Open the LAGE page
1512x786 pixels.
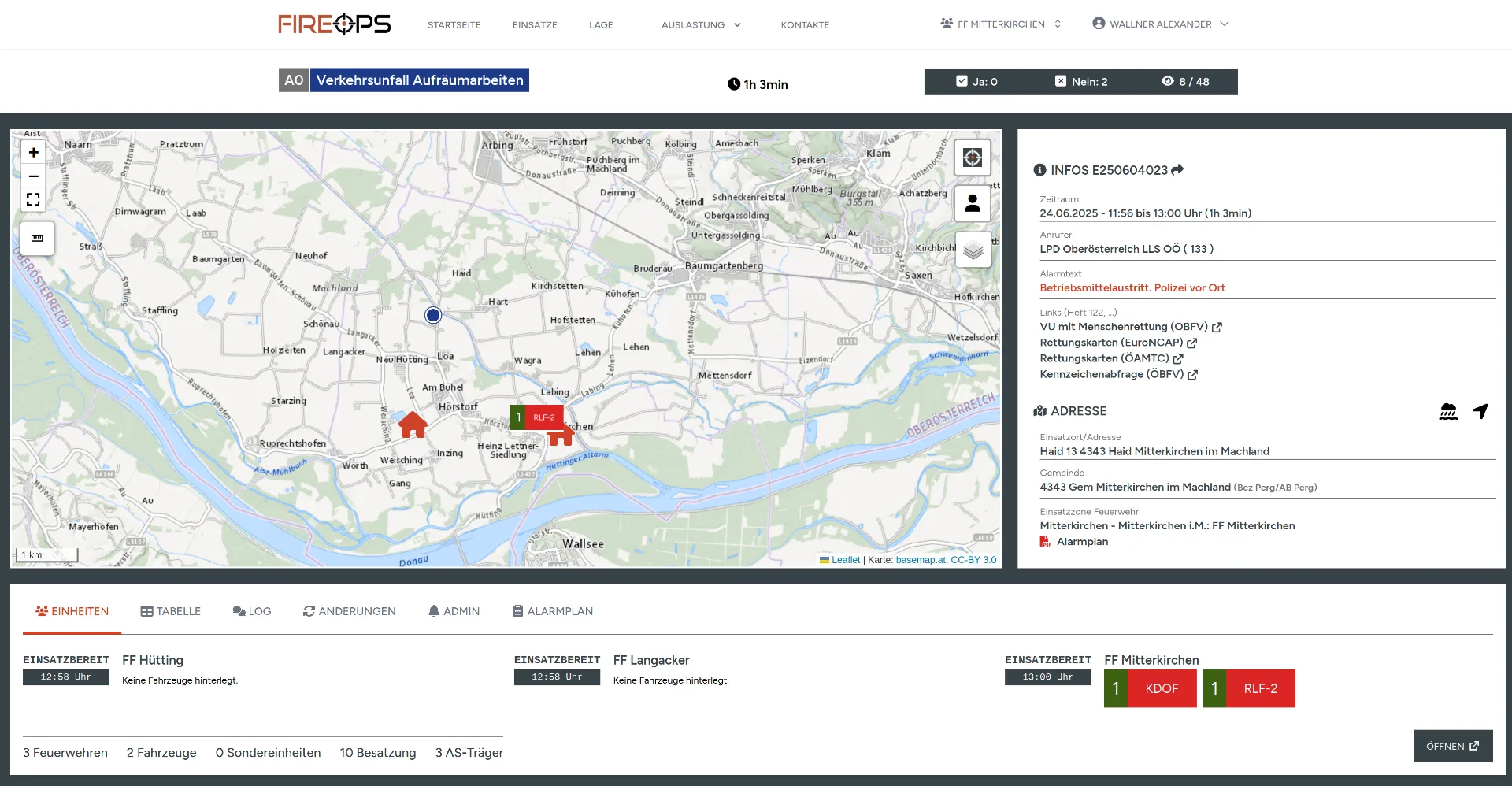601,25
